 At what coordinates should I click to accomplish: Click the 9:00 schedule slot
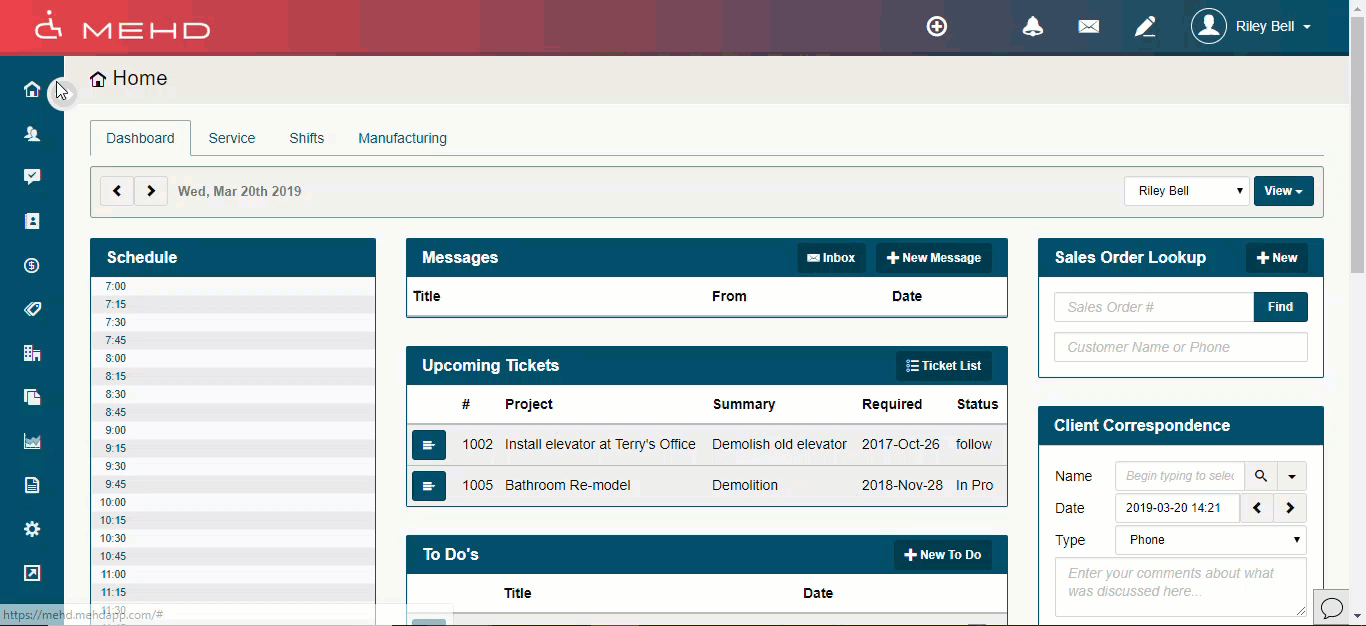(233, 431)
